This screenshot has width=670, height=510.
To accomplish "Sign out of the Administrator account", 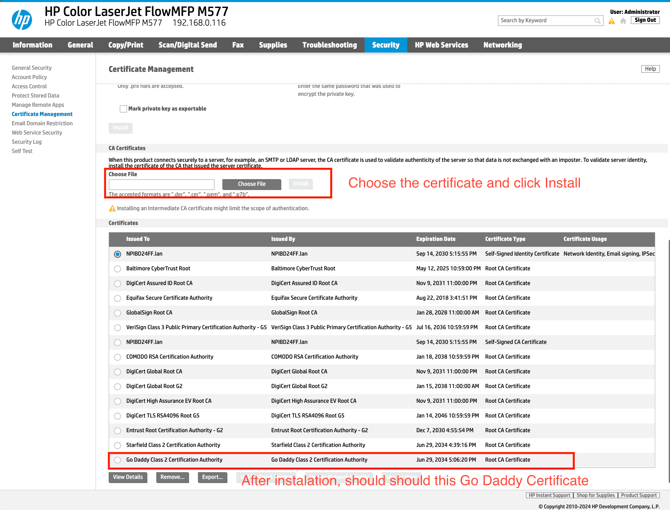I will click(645, 20).
